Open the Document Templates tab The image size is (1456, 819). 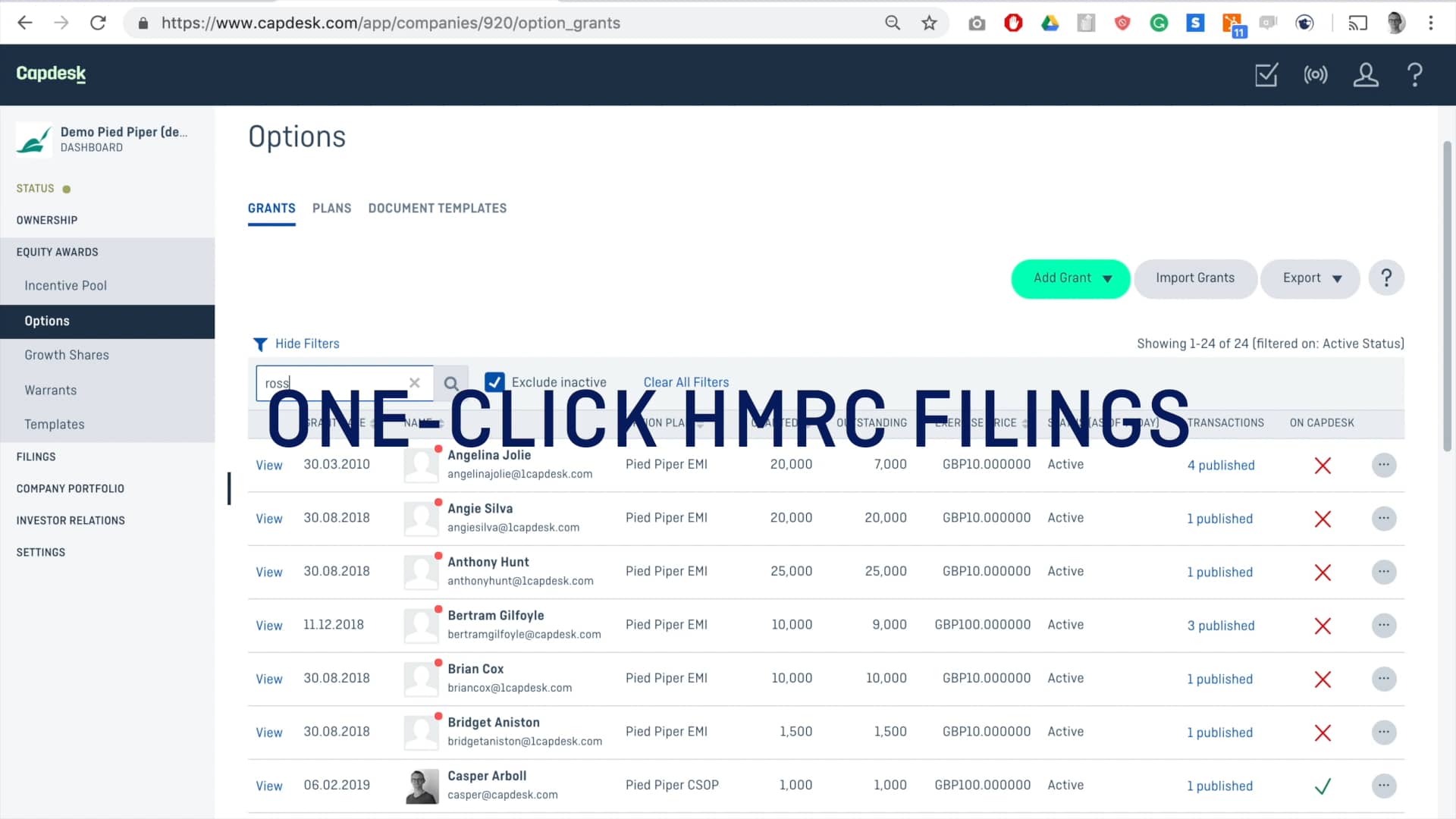coord(438,208)
